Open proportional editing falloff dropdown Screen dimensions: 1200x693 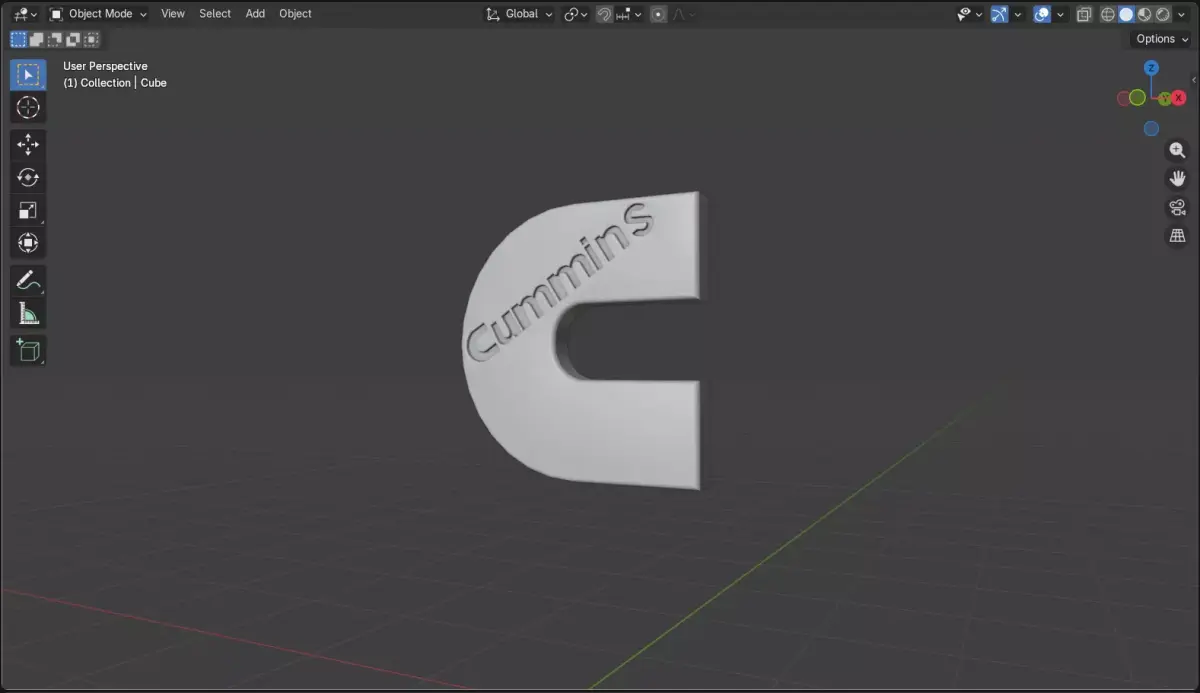click(683, 14)
